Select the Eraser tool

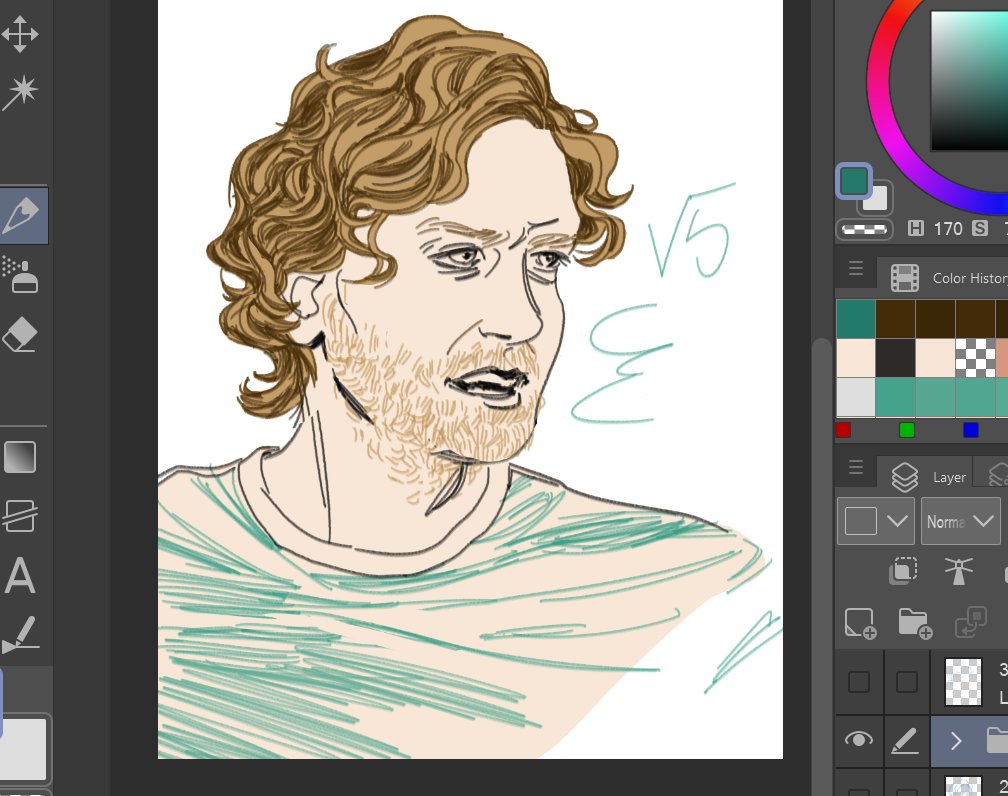(21, 334)
